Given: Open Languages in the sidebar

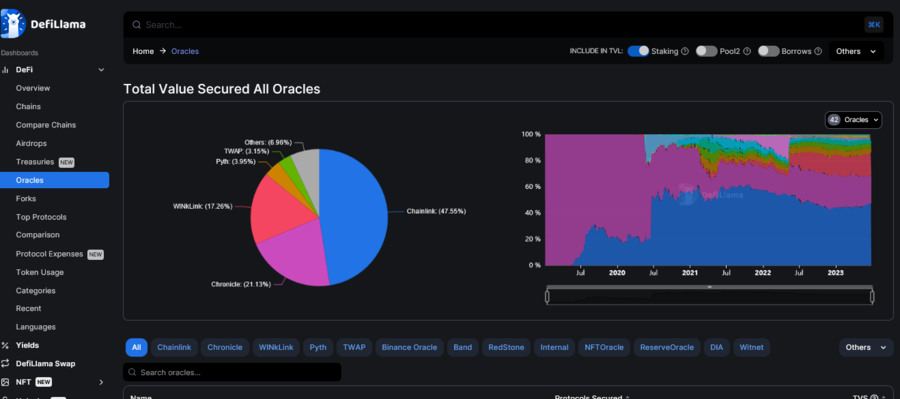Looking at the screenshot, I should point(36,327).
